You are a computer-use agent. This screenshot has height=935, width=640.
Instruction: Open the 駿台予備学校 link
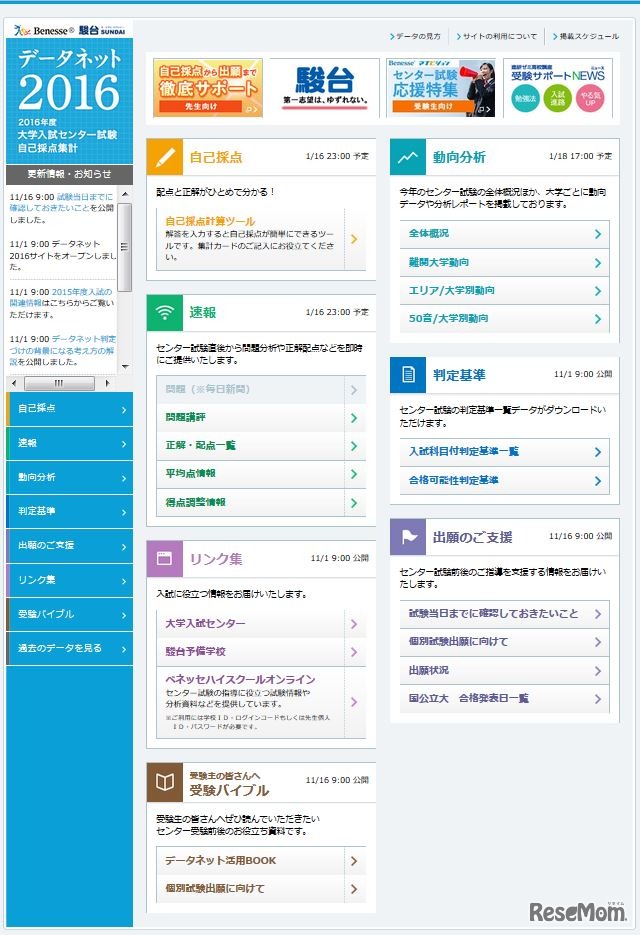pyautogui.click(x=261, y=652)
